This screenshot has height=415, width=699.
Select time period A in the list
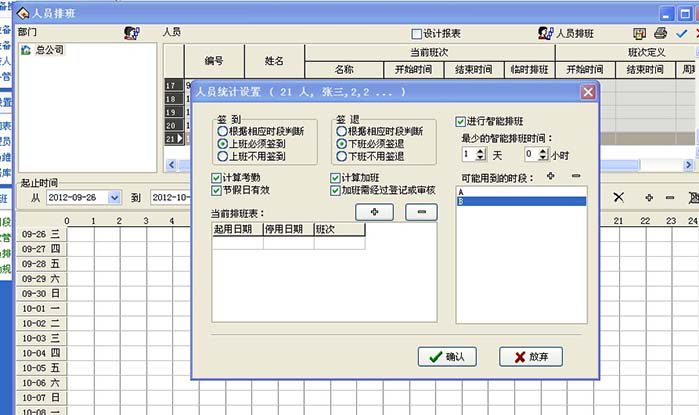tap(521, 192)
